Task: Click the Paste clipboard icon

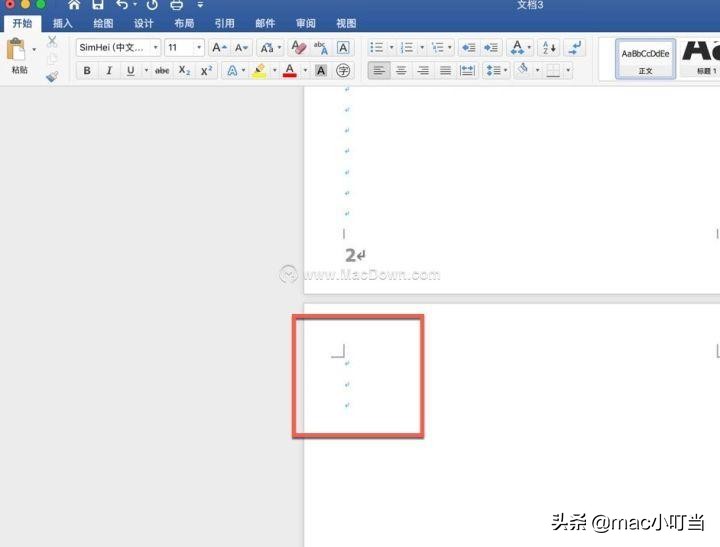Action: (16, 50)
